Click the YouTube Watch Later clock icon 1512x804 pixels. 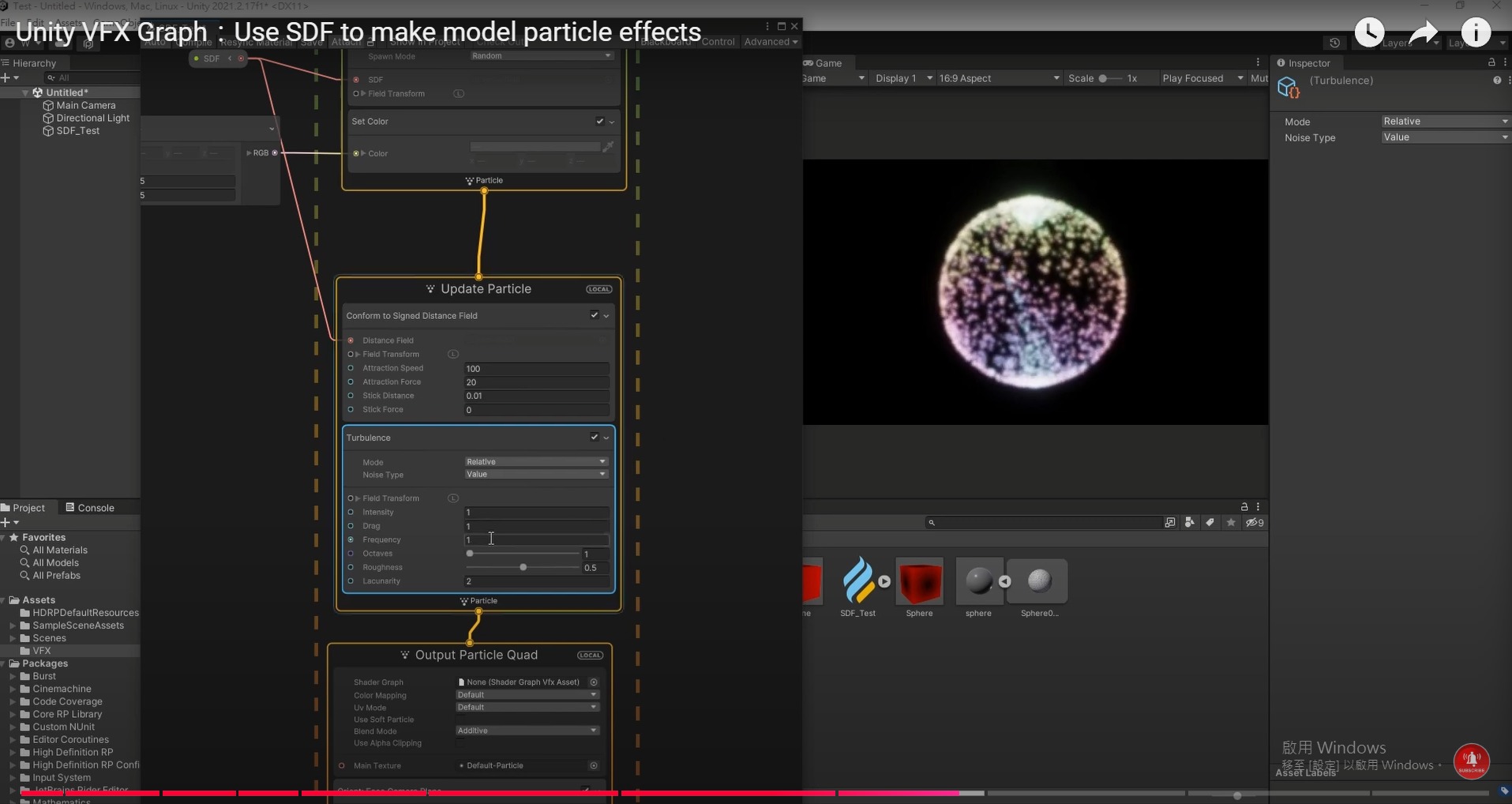coord(1369,32)
